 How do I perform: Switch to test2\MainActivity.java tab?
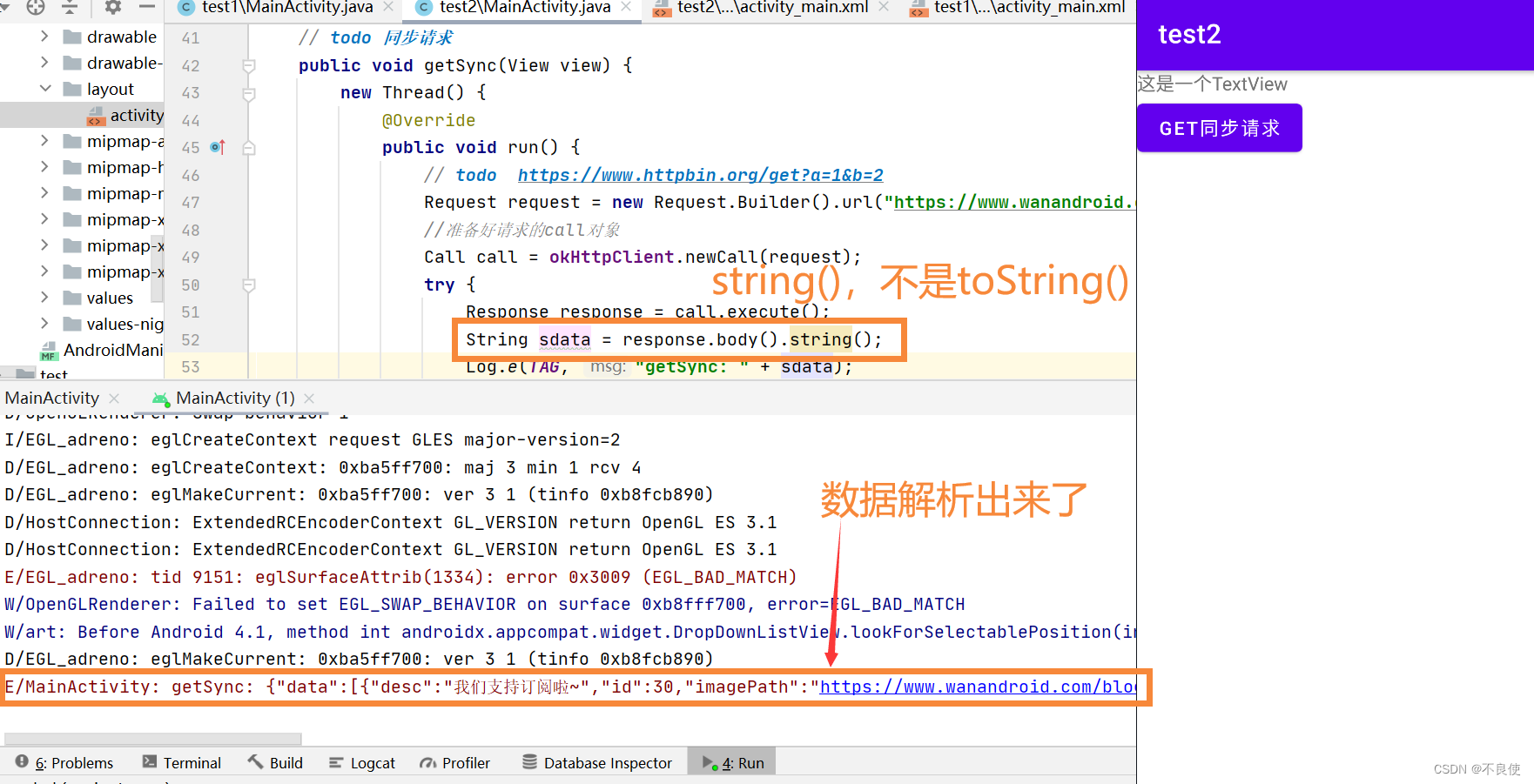(x=525, y=8)
